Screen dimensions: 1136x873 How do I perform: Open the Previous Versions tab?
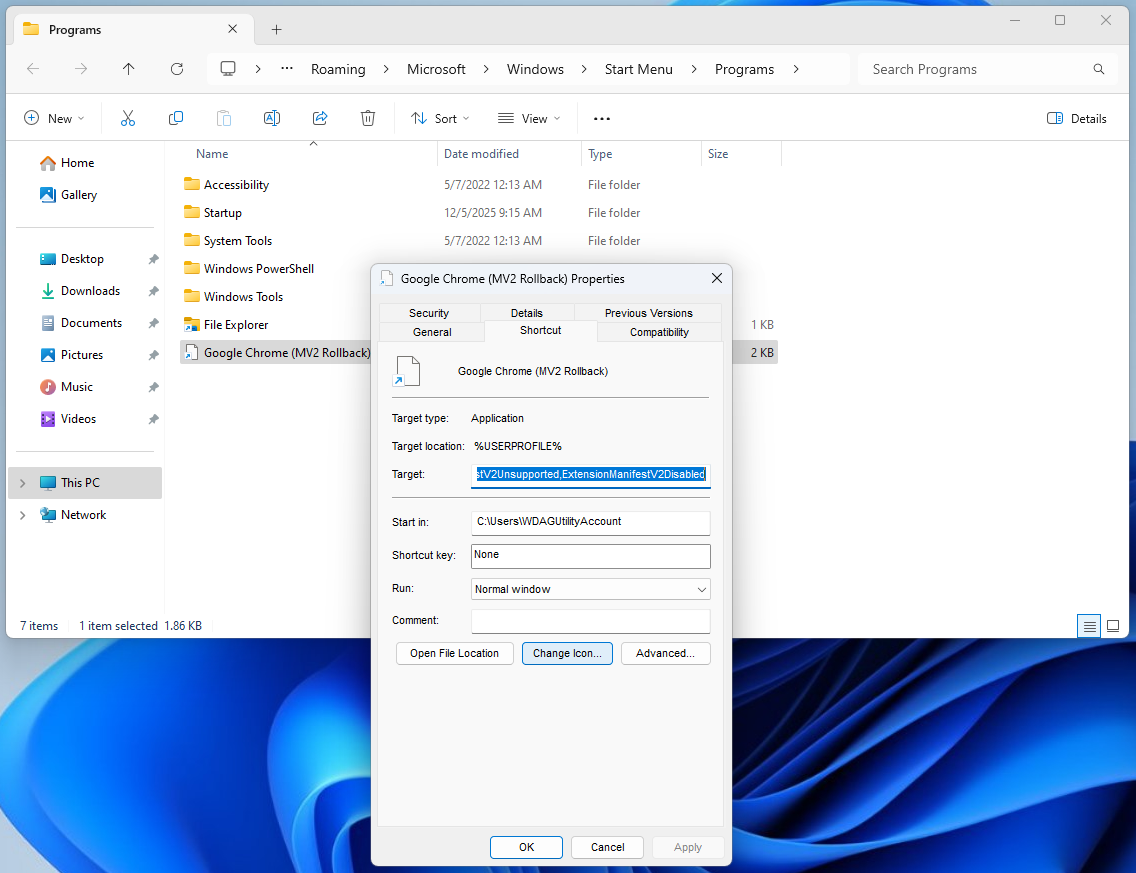pyautogui.click(x=647, y=312)
